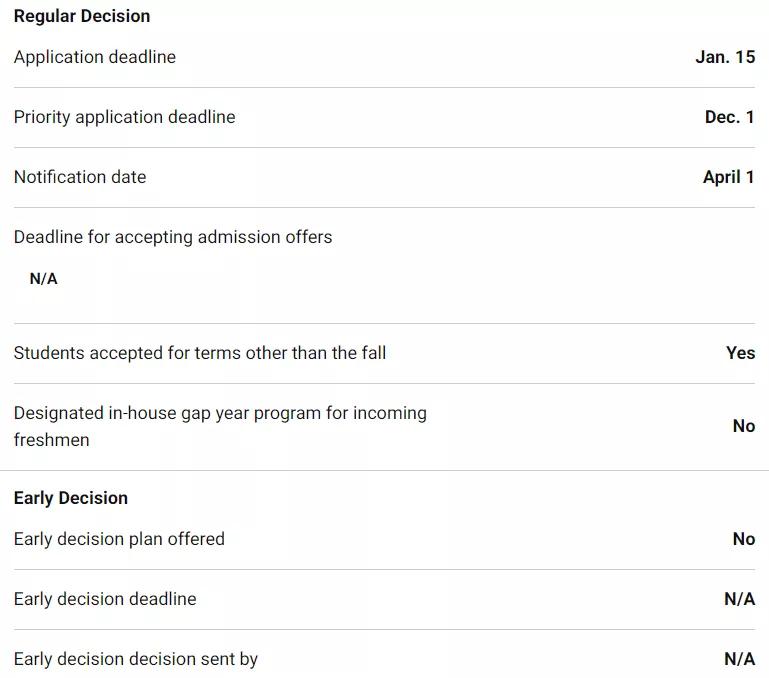Click the Notification date label
Viewport: 769px width, 678px height.
80,177
